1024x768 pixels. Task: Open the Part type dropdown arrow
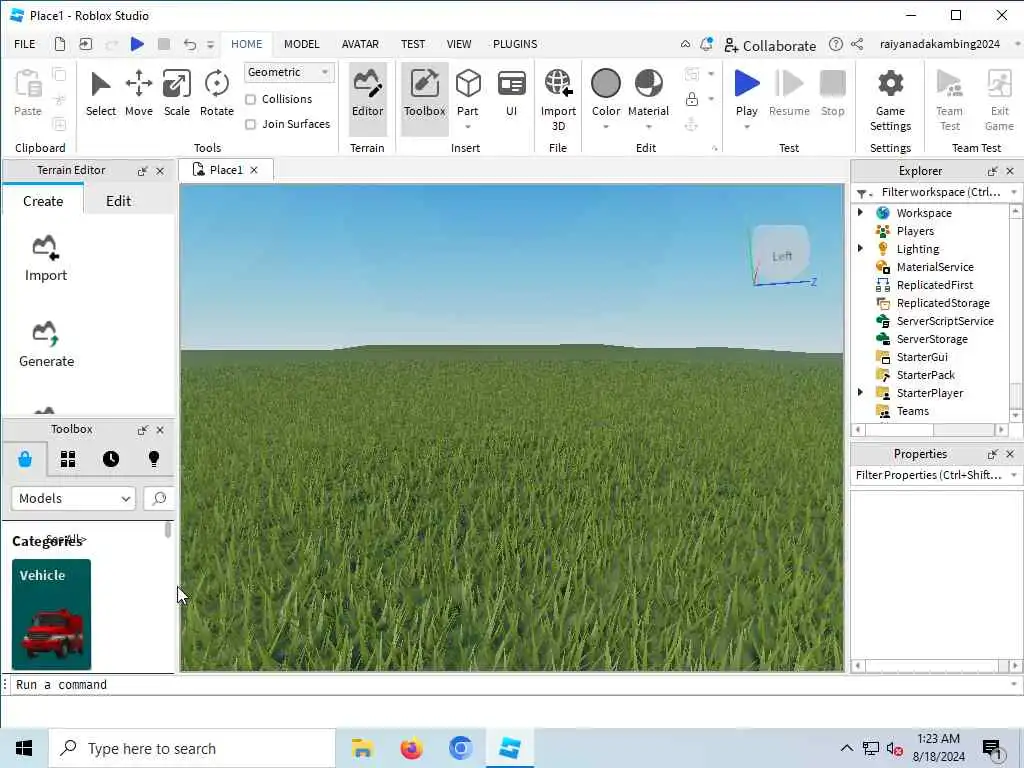pyautogui.click(x=468, y=127)
